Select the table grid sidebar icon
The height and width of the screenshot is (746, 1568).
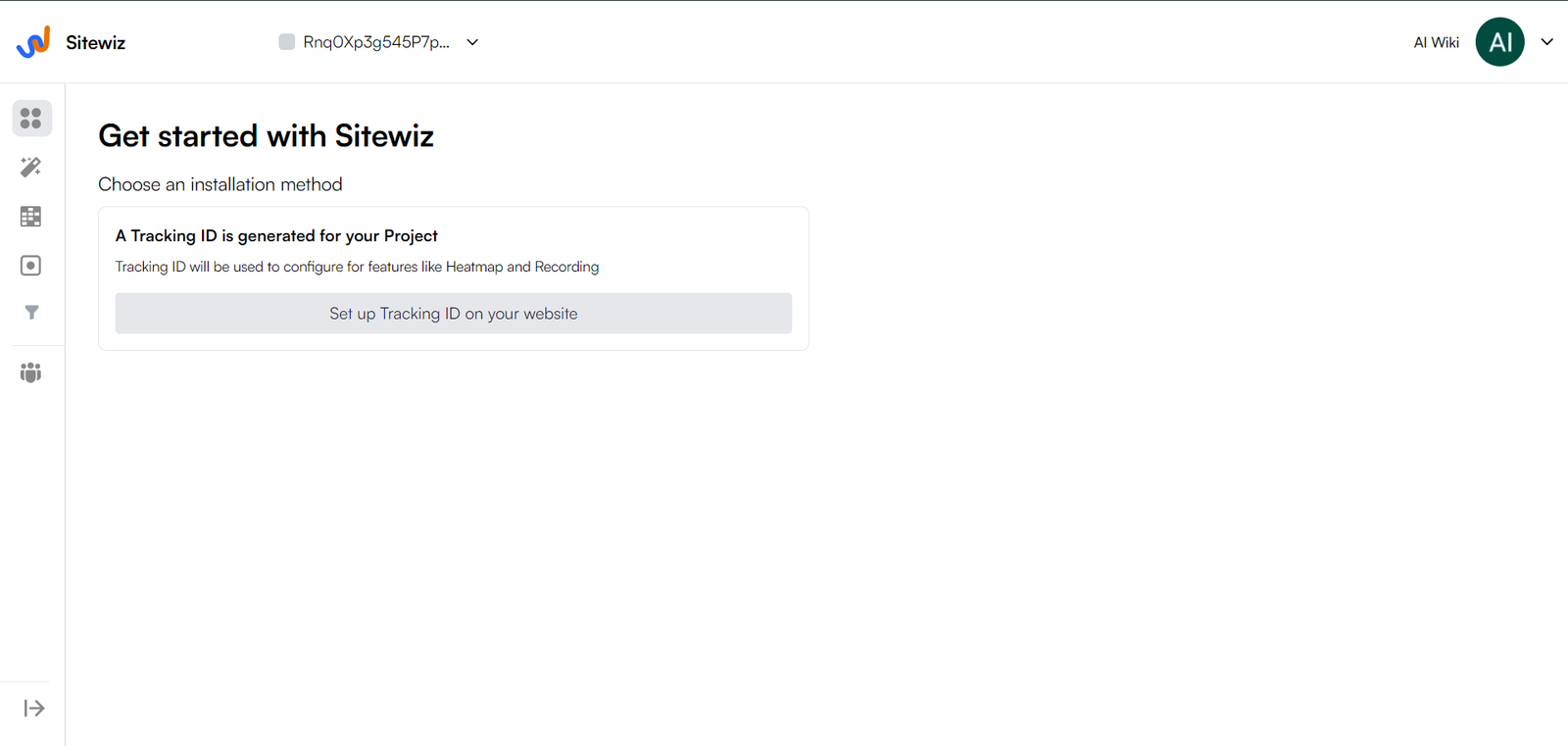click(31, 217)
